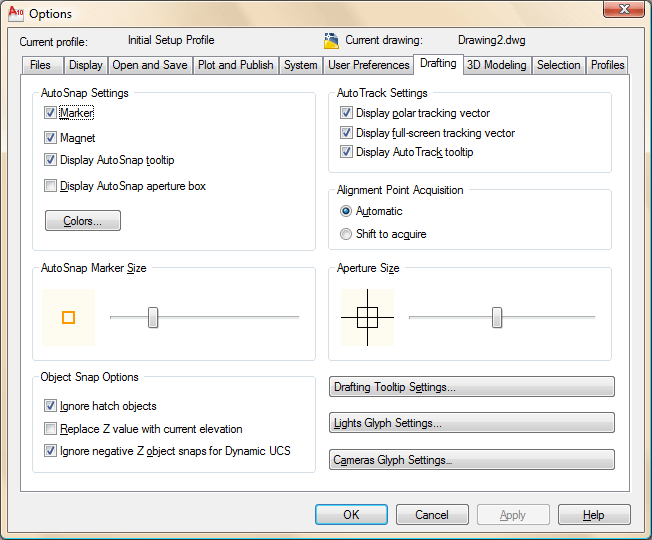Screen dimensions: 652x540
Task: Toggle Ignore negative Z object snaps option
Action: [x=50, y=451]
